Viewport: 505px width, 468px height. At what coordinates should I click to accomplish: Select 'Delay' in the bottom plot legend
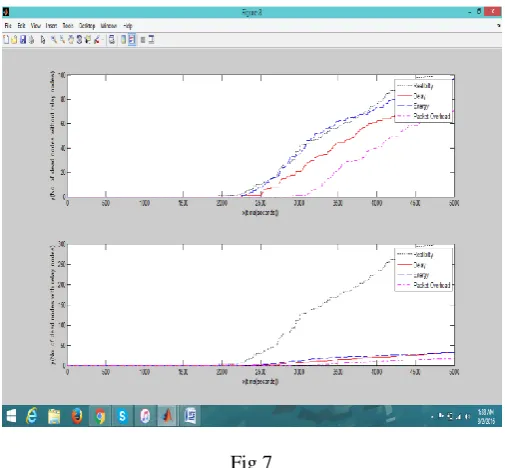[x=419, y=265]
